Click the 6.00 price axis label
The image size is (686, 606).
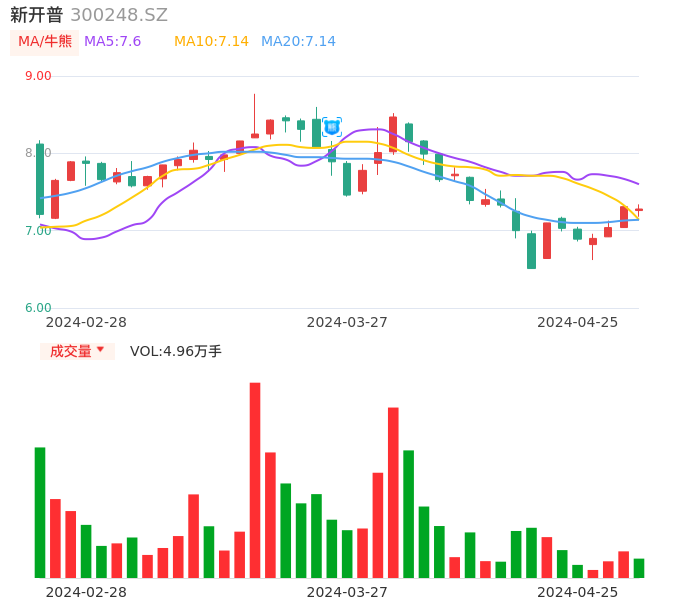[x=38, y=308]
